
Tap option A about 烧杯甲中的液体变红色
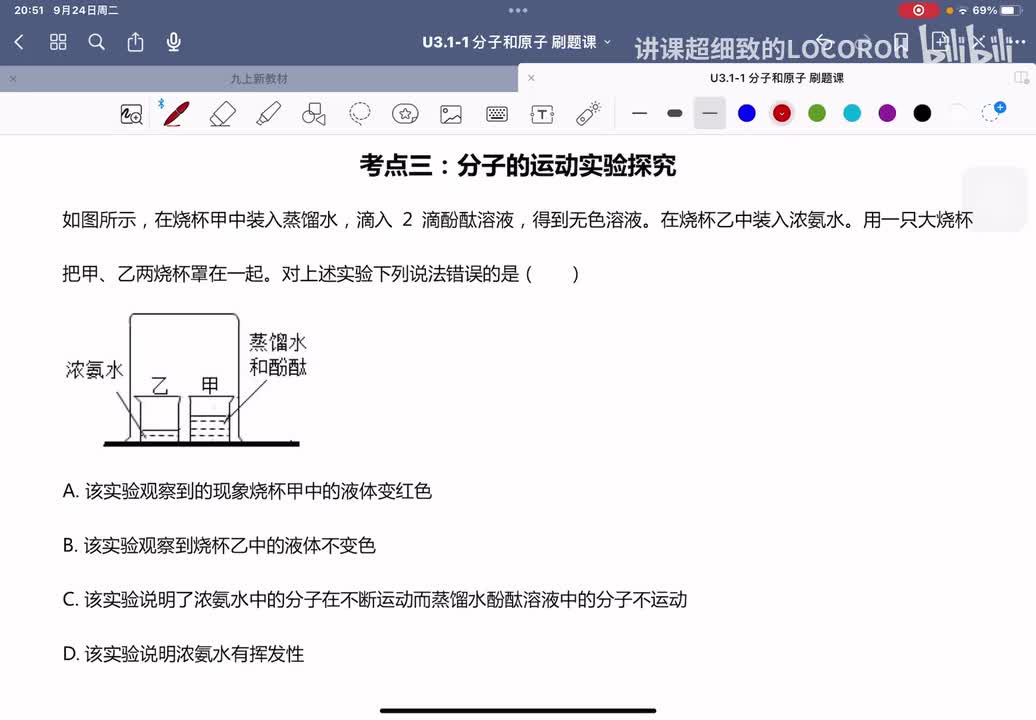pos(247,491)
